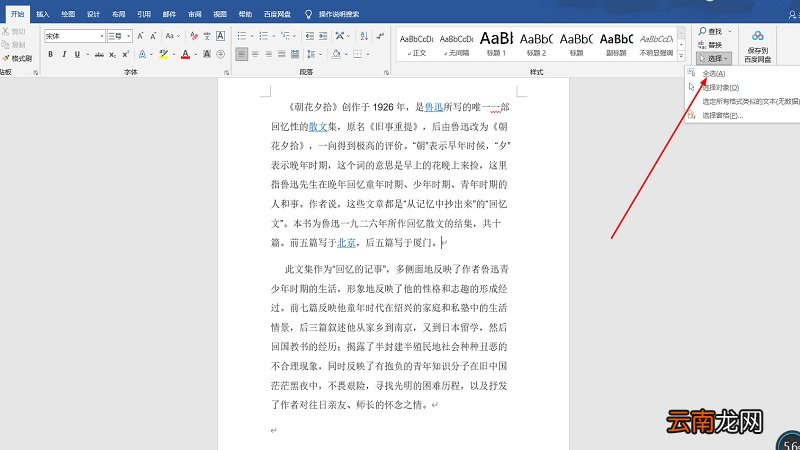Click the character border icon
800x450 pixels.
click(220, 36)
